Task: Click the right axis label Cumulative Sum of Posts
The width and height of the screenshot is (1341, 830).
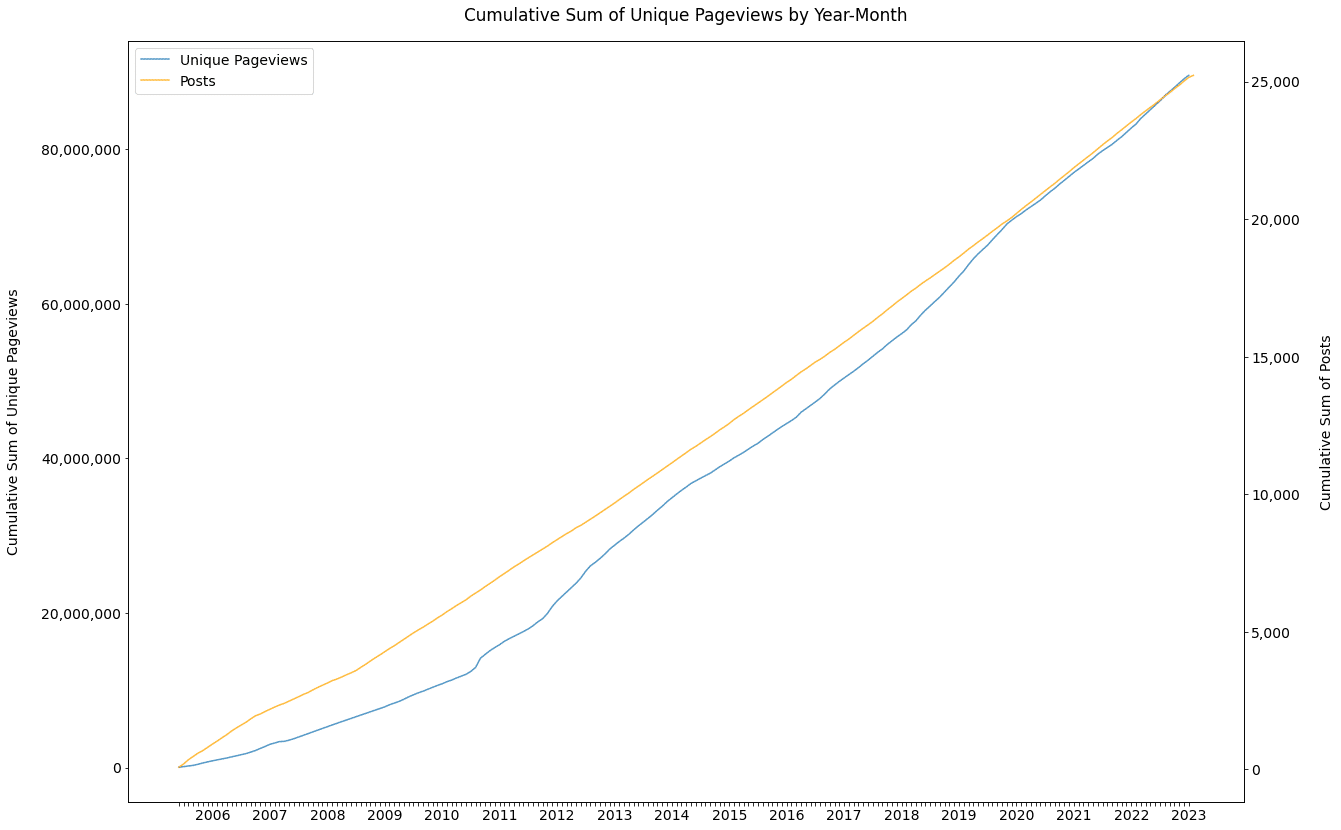Action: click(1326, 422)
